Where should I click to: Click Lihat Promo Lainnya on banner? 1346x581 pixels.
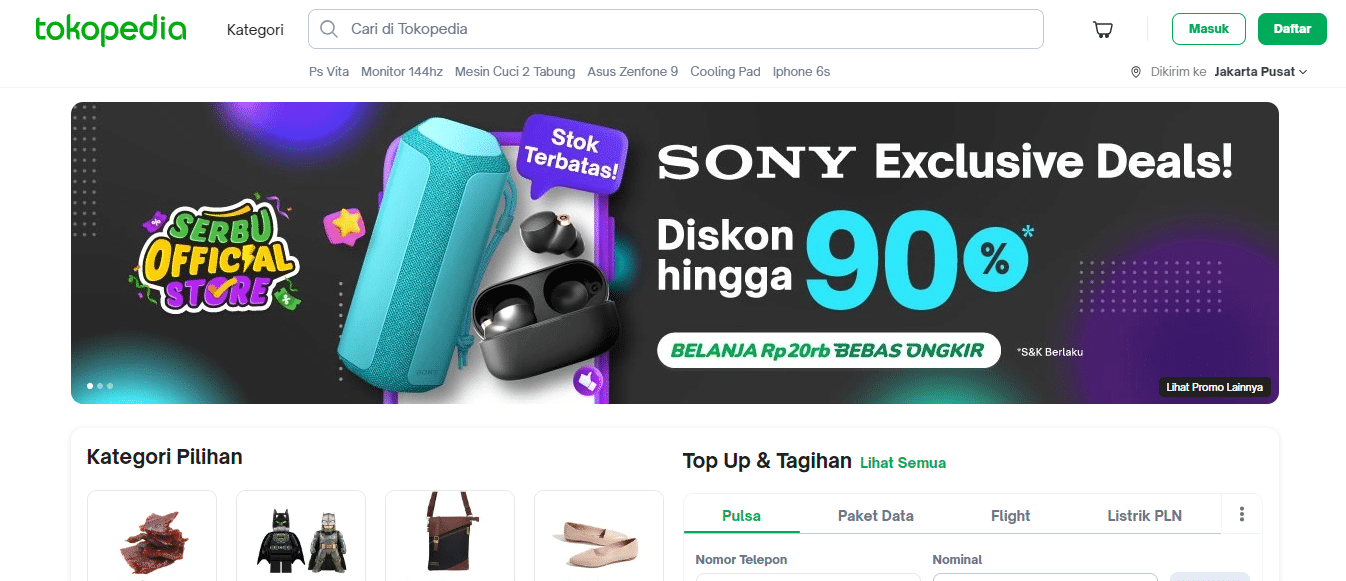pos(1214,387)
